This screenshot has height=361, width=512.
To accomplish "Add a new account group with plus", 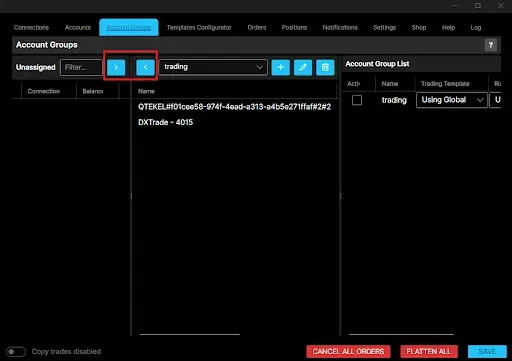I will [281, 67].
